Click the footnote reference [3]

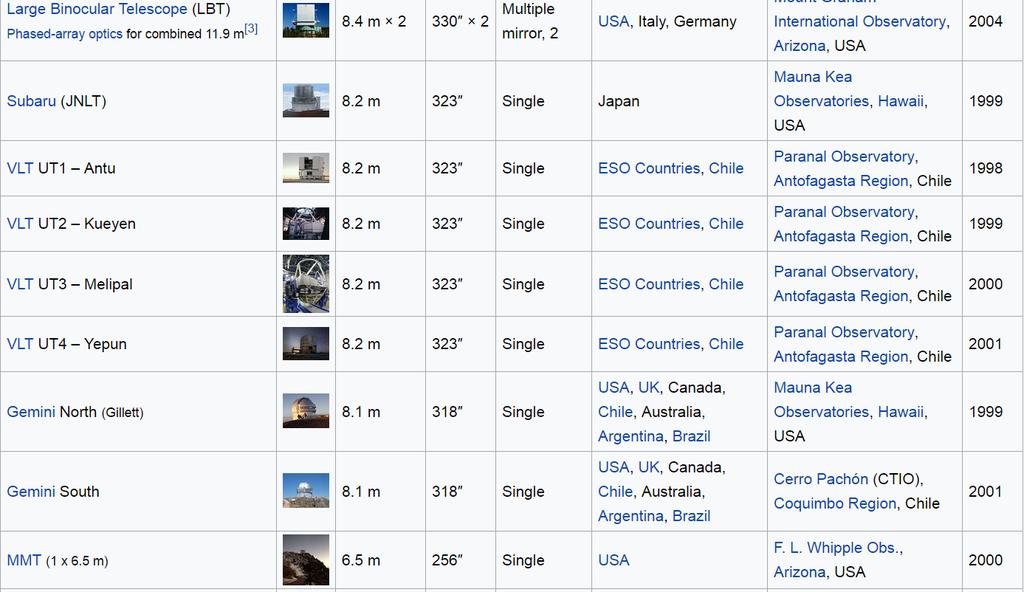click(x=251, y=29)
